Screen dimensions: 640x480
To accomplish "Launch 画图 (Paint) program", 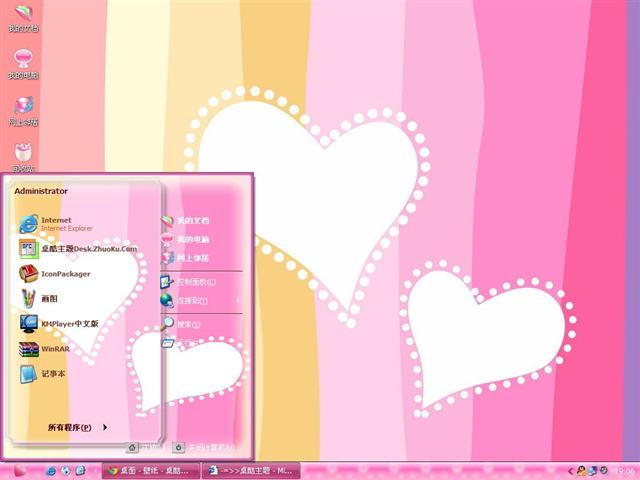I will coord(38,299).
